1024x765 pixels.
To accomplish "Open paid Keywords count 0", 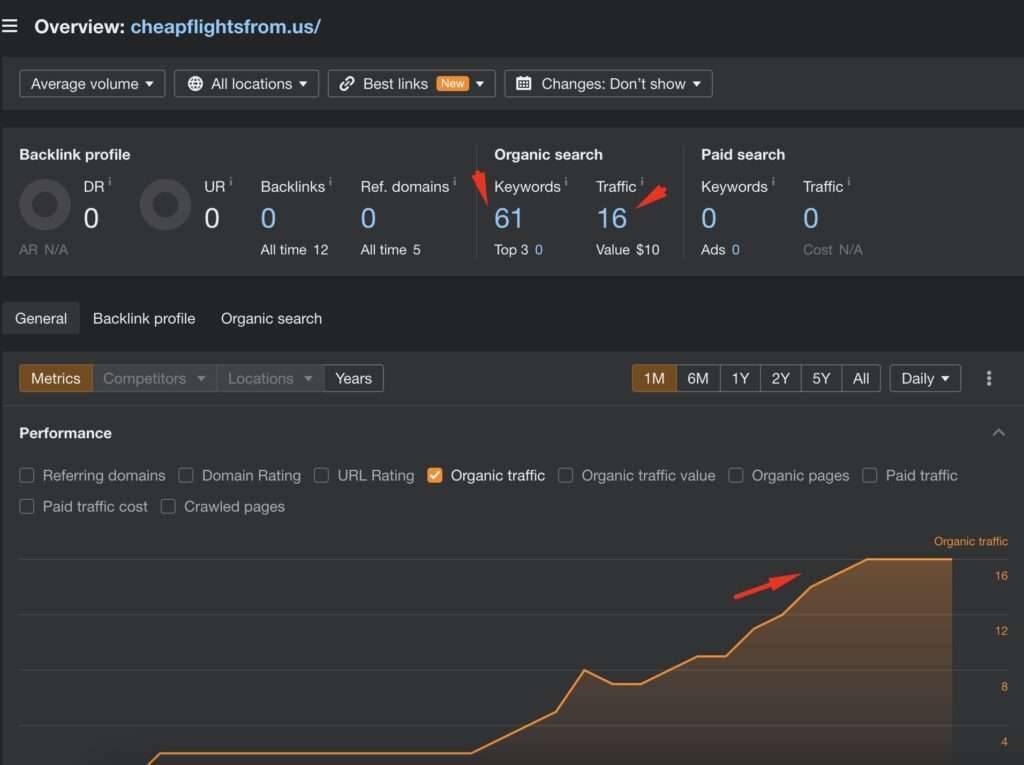I will coord(709,218).
